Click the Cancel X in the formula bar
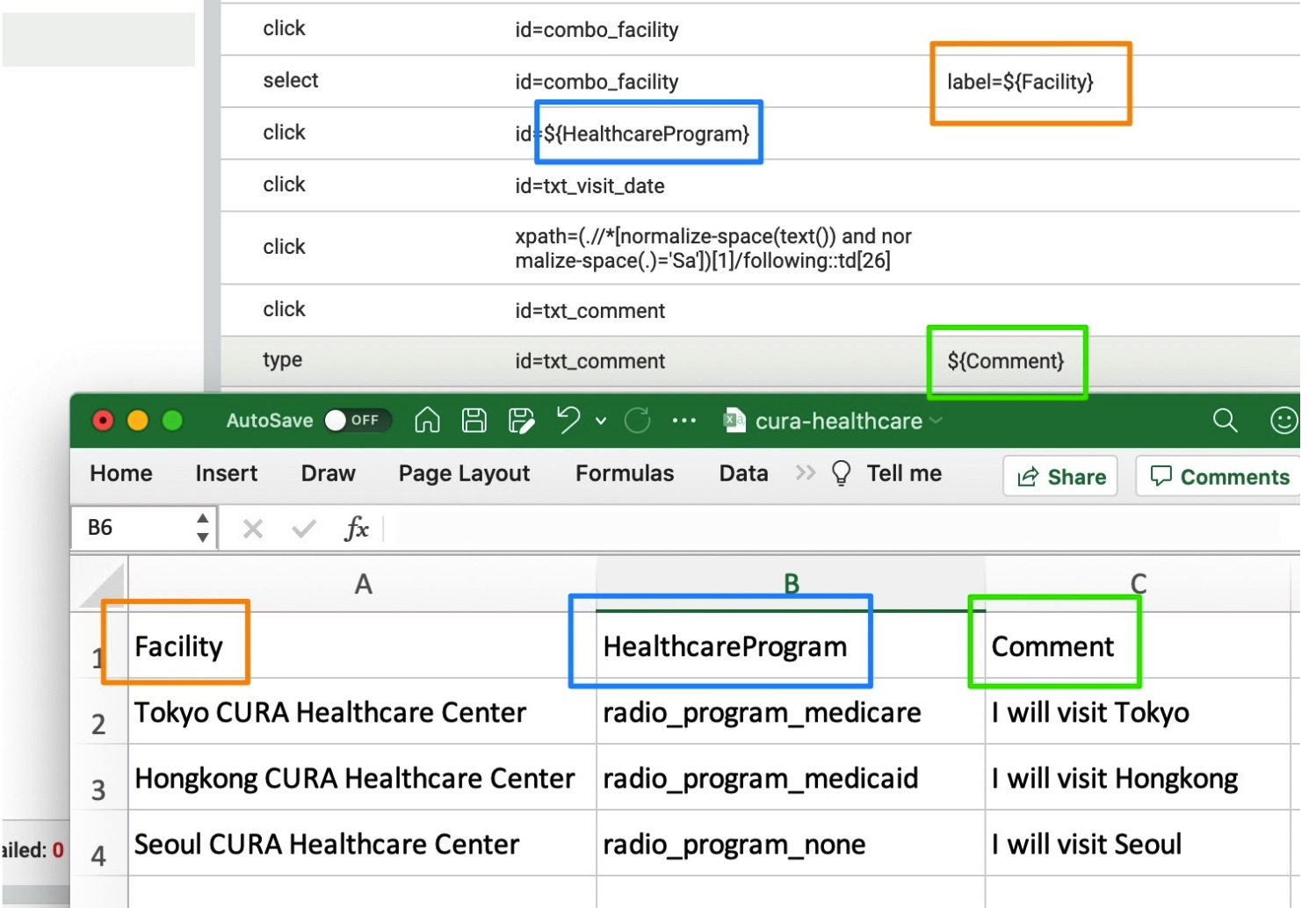 (252, 528)
